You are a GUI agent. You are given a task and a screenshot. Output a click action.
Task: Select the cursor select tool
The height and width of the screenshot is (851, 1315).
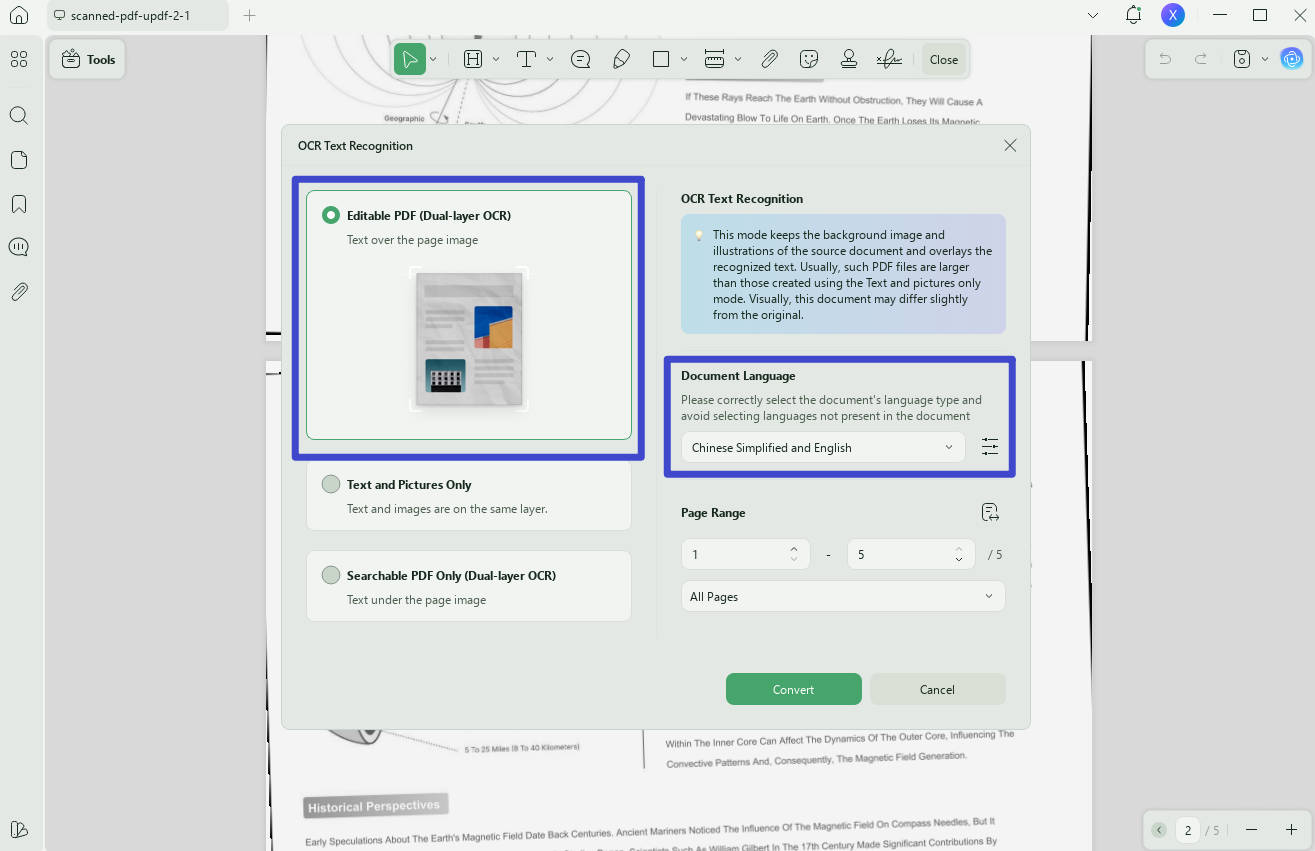point(409,59)
